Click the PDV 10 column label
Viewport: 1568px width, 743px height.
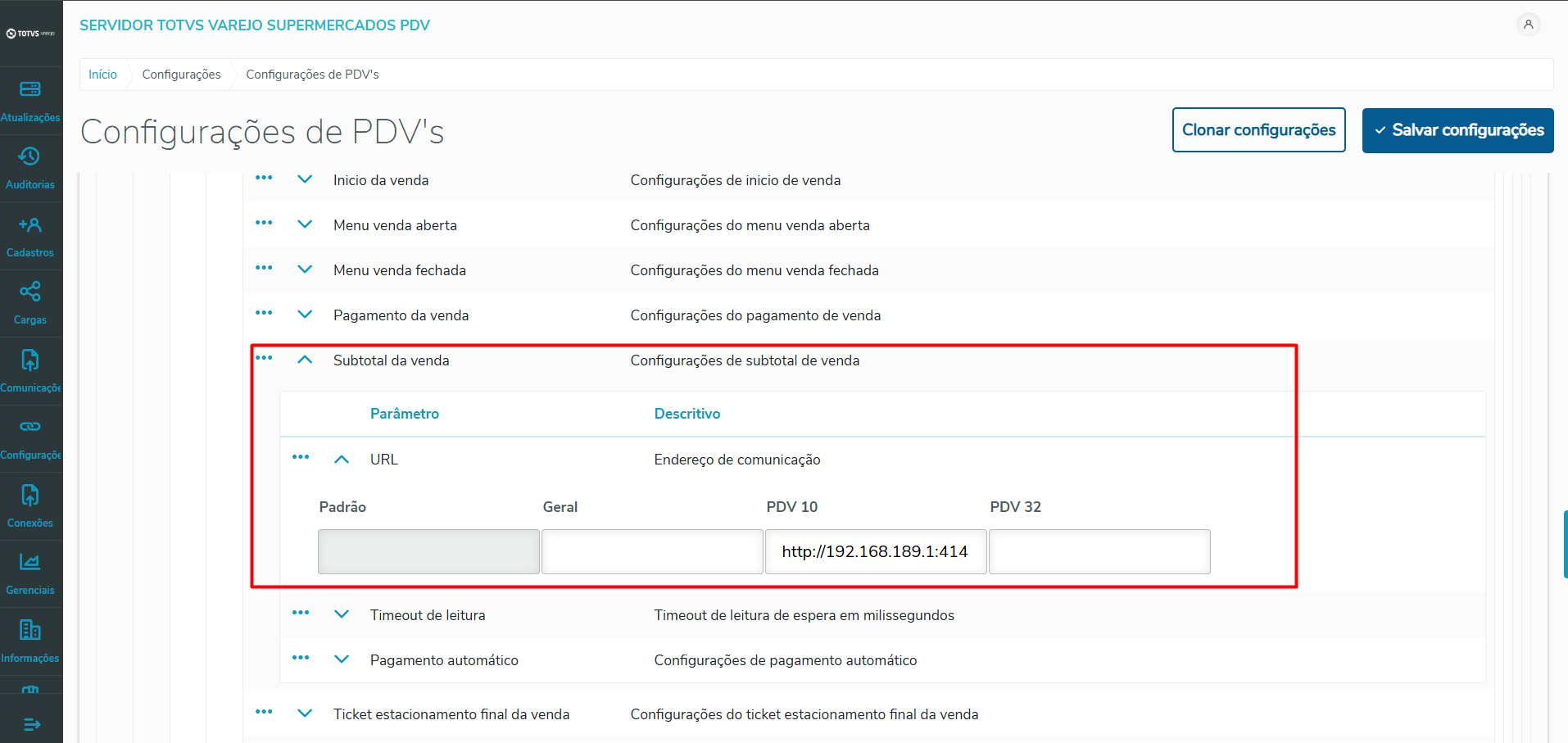(x=792, y=507)
